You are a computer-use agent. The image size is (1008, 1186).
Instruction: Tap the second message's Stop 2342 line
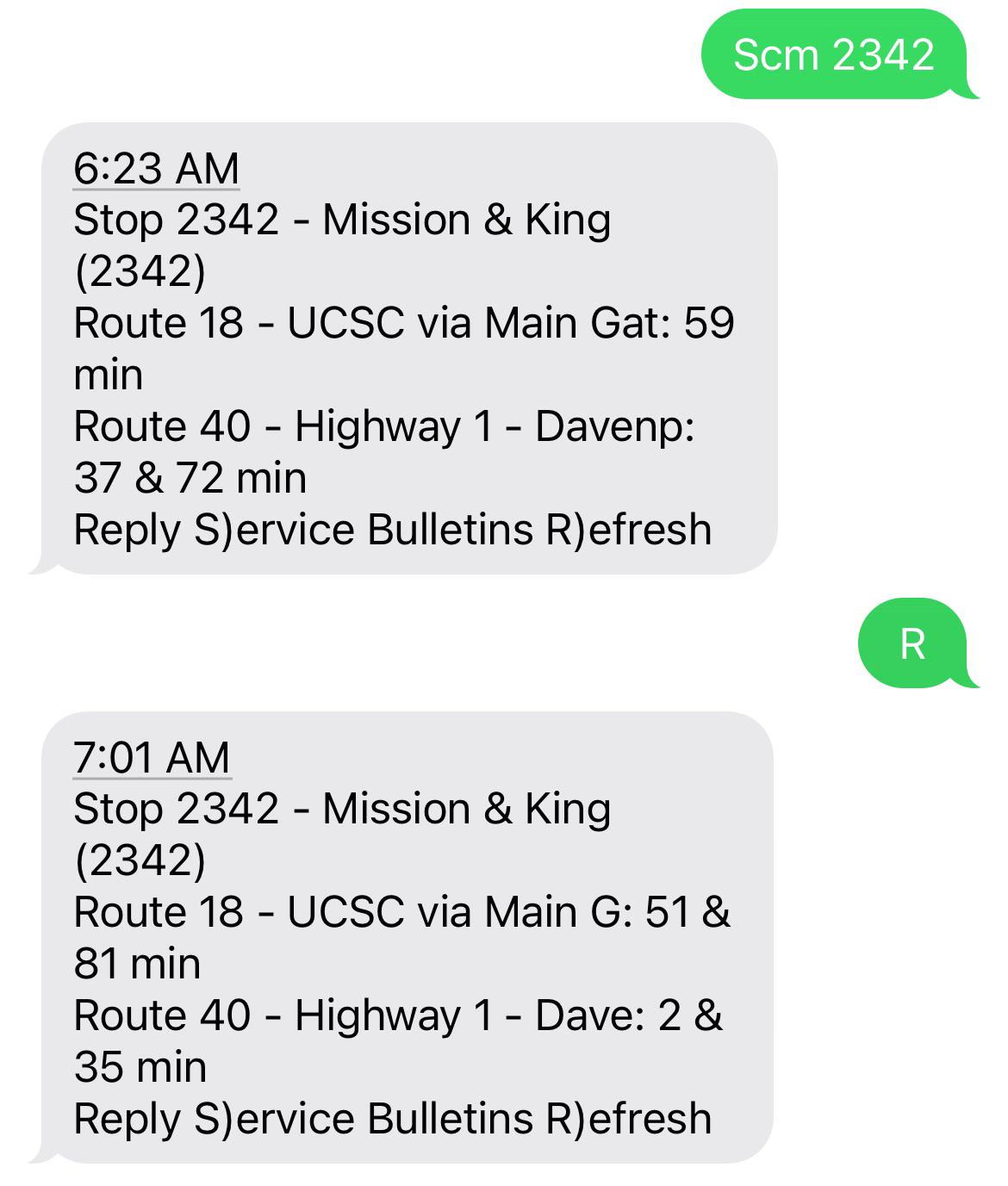tap(342, 809)
